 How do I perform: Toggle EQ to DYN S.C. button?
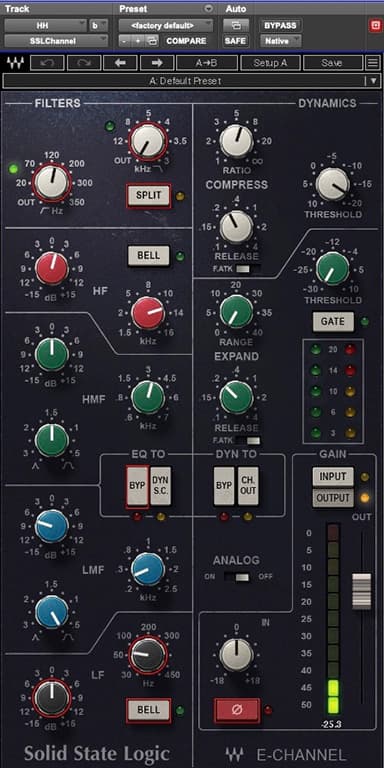point(161,485)
